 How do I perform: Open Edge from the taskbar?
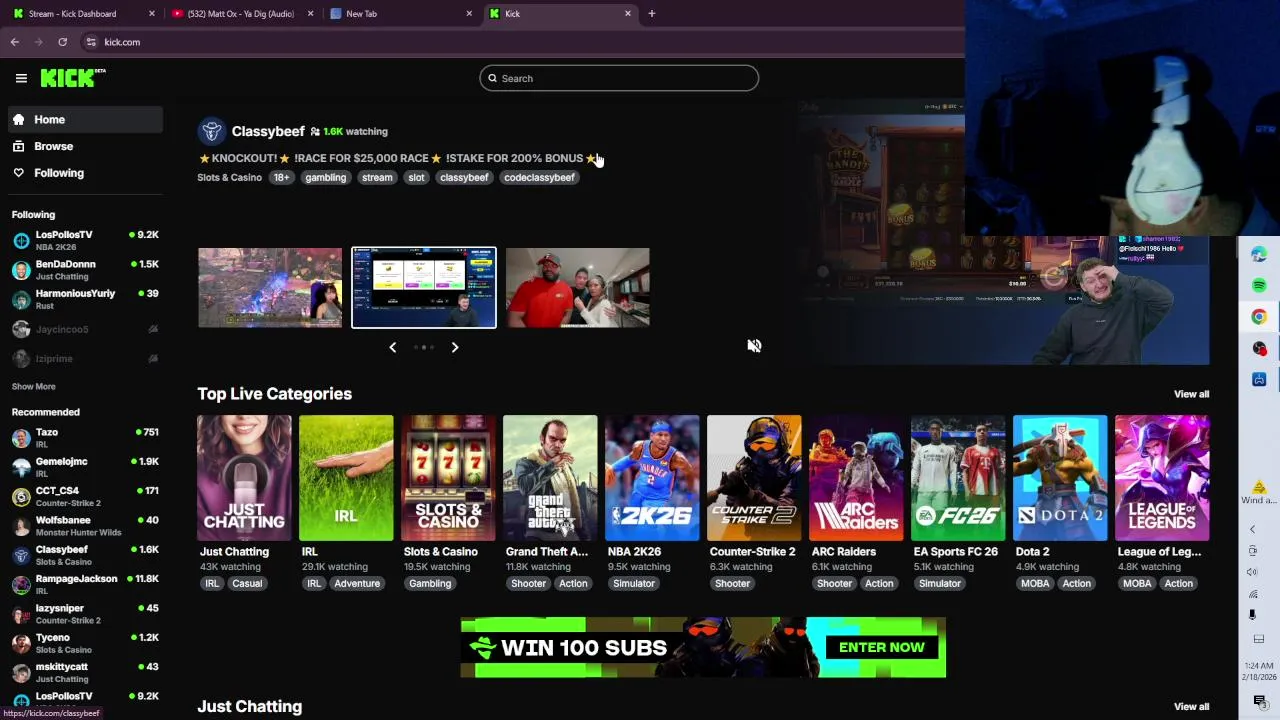pos(1259,255)
